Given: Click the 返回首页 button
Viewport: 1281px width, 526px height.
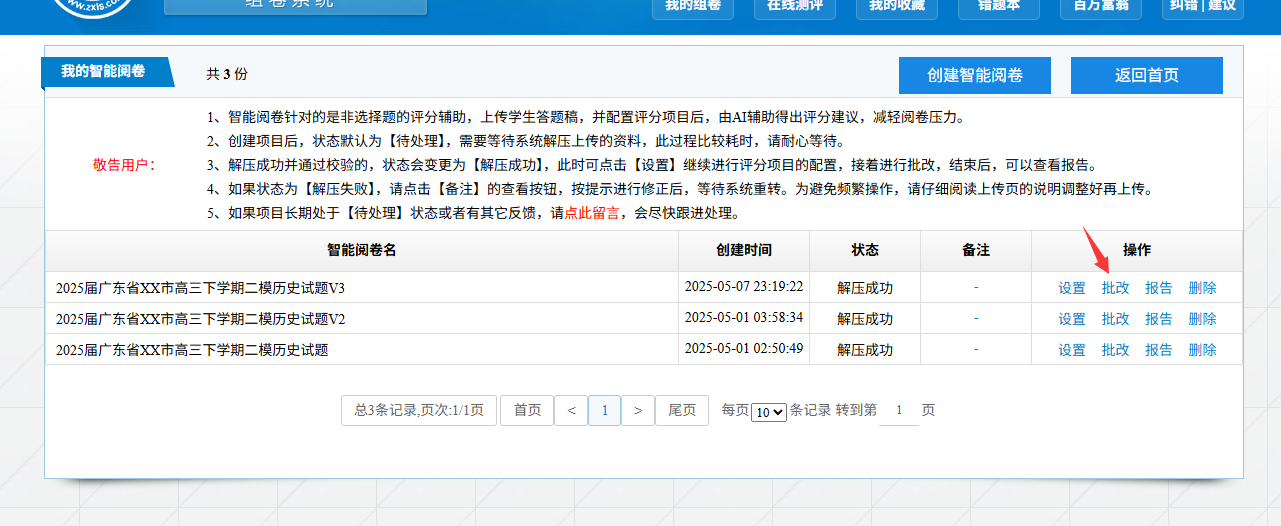Looking at the screenshot, I should pos(1146,75).
